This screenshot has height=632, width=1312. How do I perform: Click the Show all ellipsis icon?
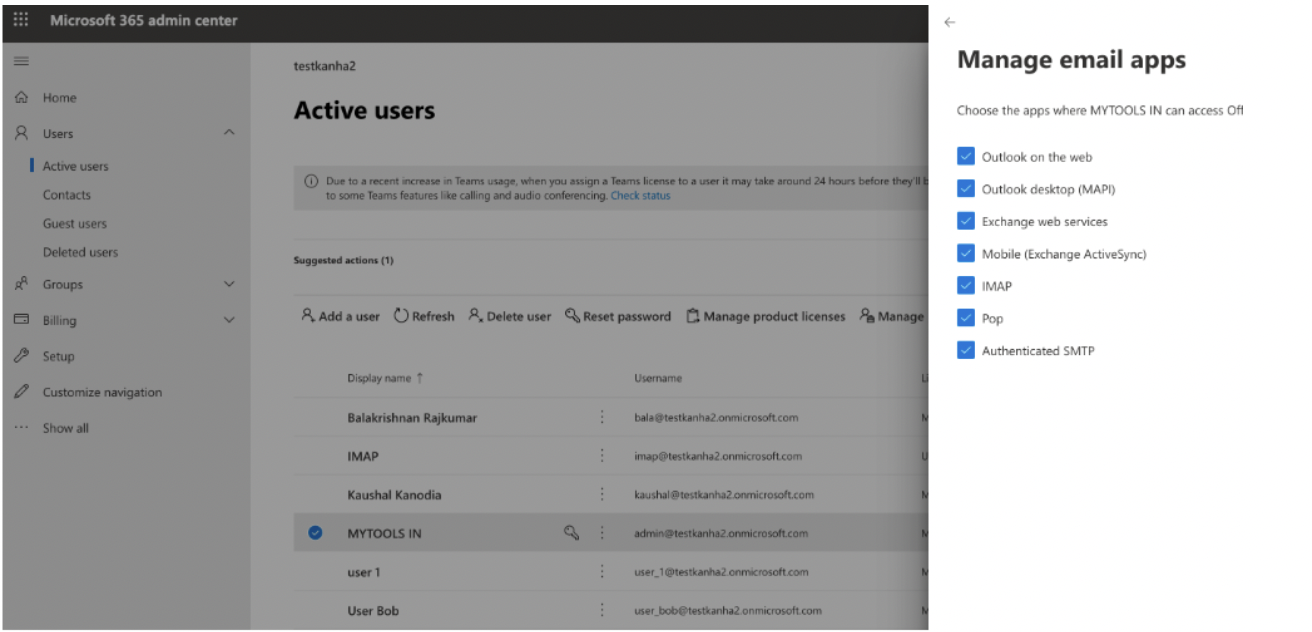coord(21,428)
